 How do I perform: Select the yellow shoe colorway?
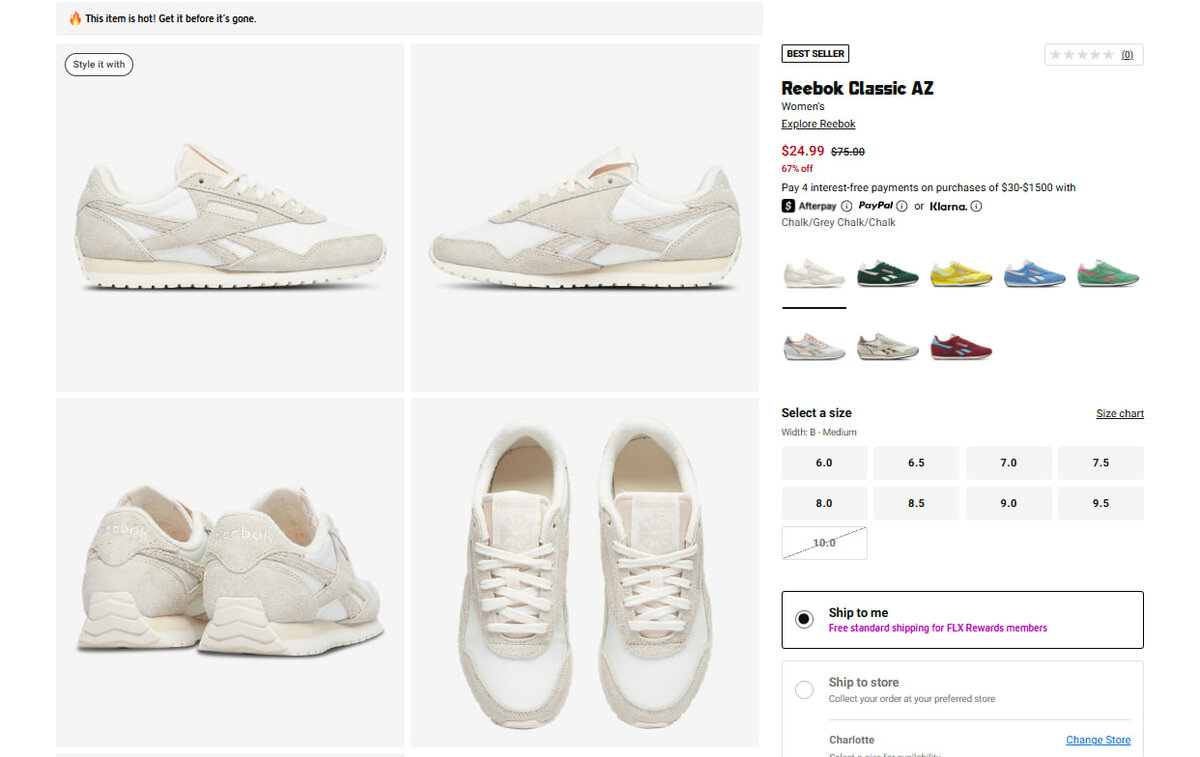[x=961, y=274]
